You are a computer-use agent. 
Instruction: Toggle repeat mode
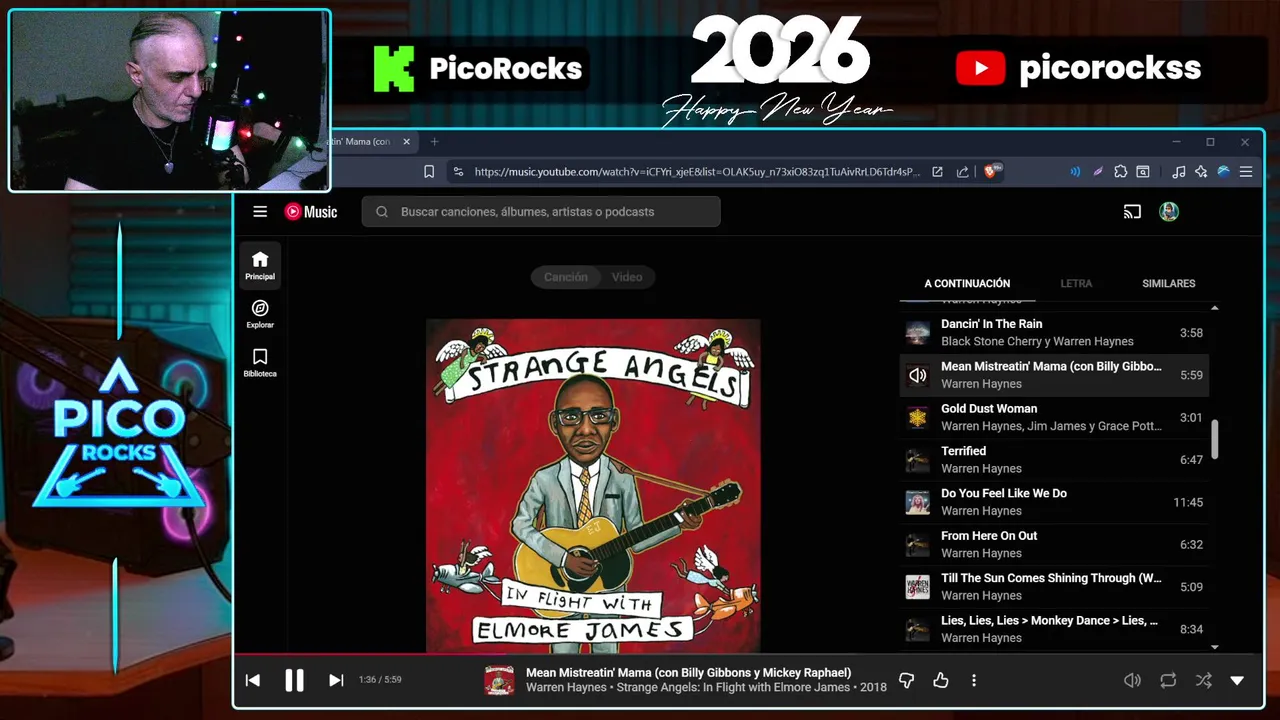pyautogui.click(x=1168, y=680)
